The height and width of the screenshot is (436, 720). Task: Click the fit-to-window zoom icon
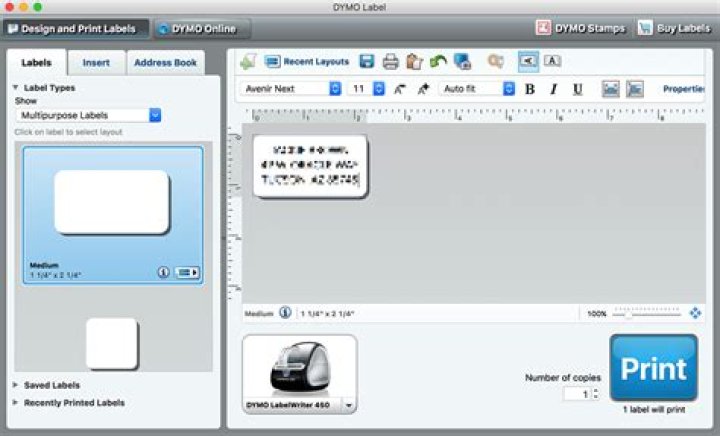tap(695, 313)
